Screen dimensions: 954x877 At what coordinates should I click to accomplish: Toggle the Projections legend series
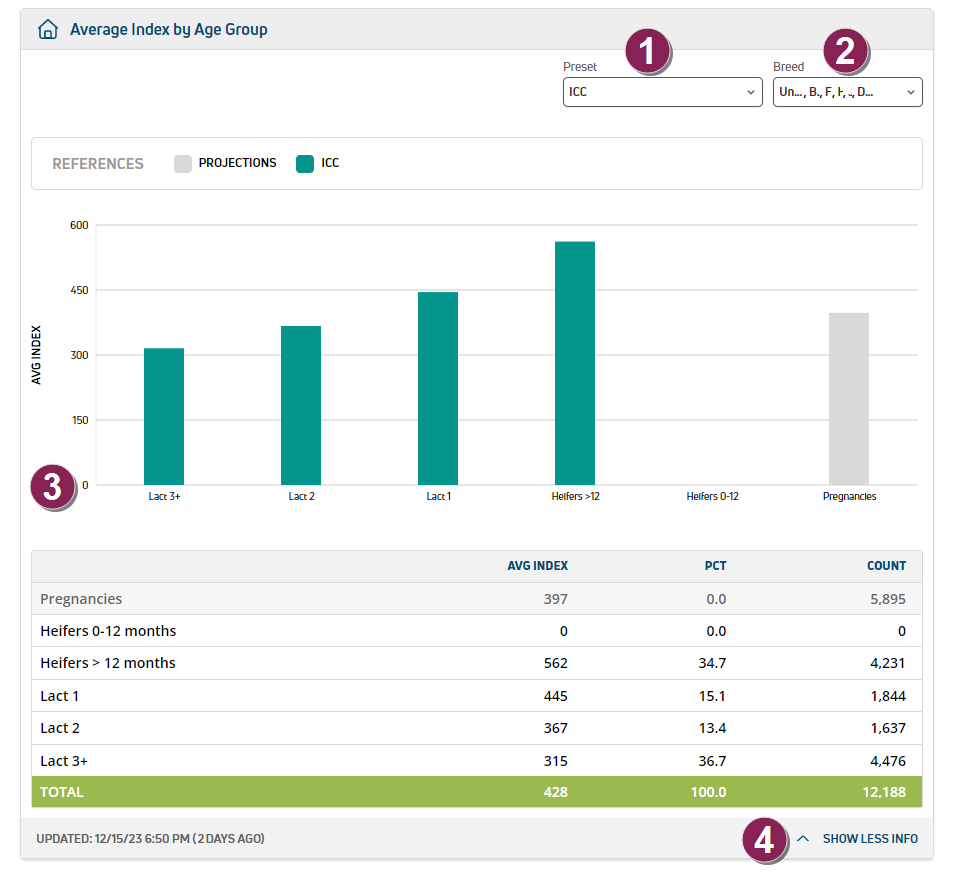[x=237, y=163]
